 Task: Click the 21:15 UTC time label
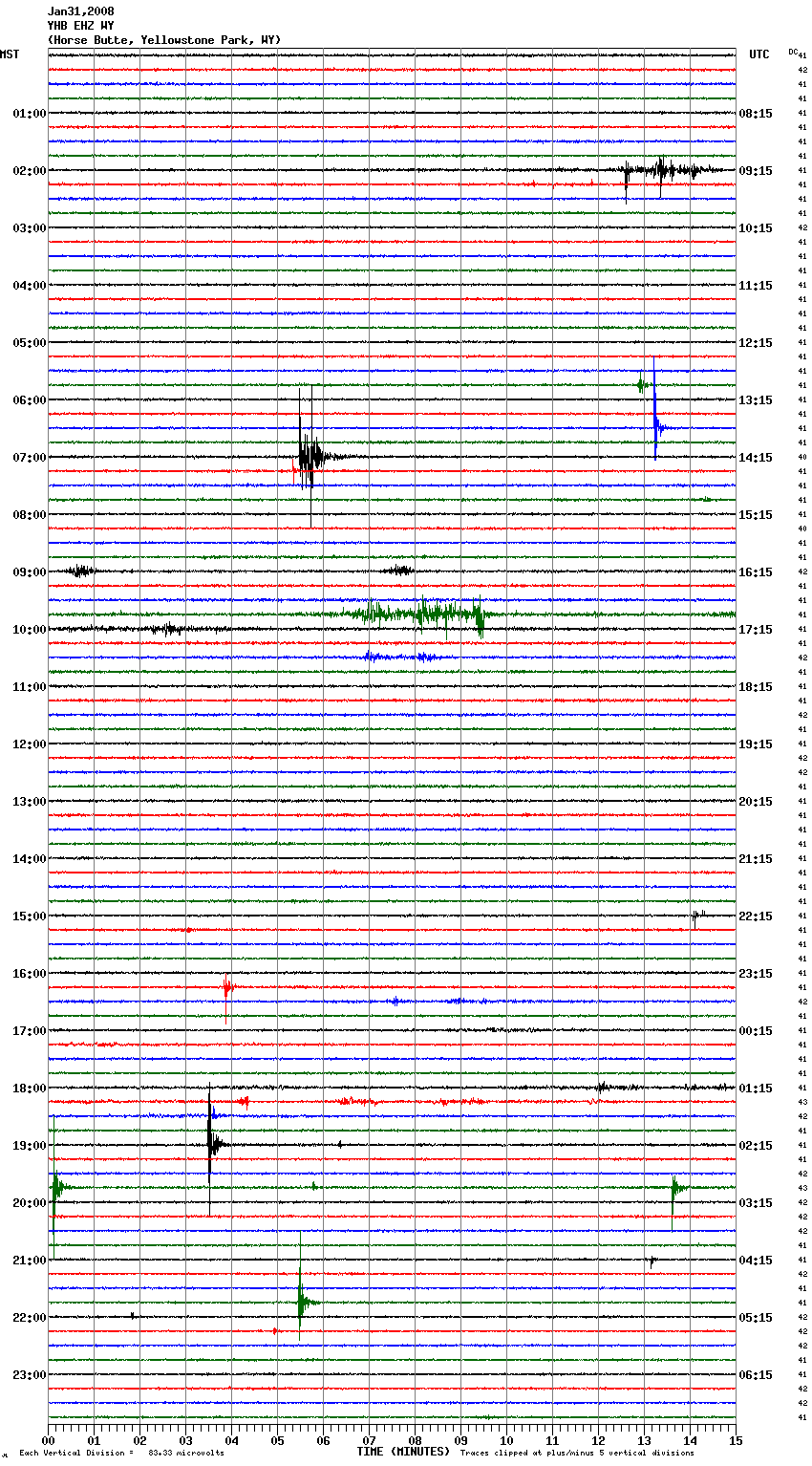click(756, 859)
